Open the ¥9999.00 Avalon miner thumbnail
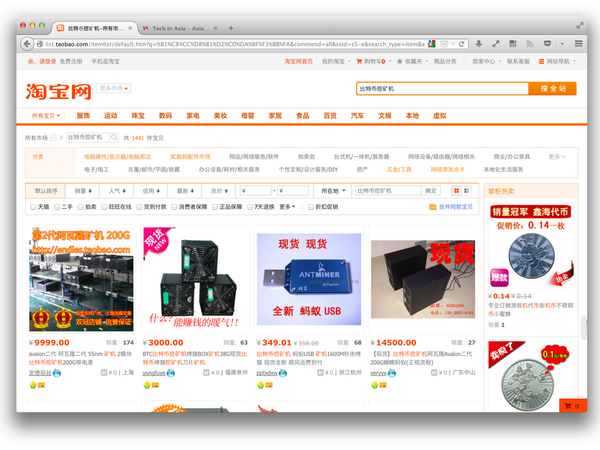 pos(81,279)
